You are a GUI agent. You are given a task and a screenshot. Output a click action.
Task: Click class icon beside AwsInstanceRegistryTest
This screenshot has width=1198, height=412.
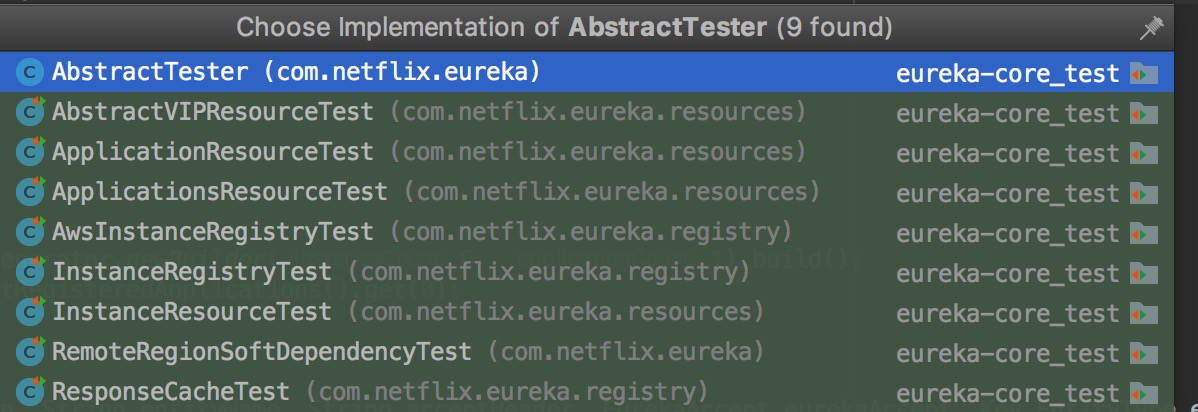coord(31,233)
